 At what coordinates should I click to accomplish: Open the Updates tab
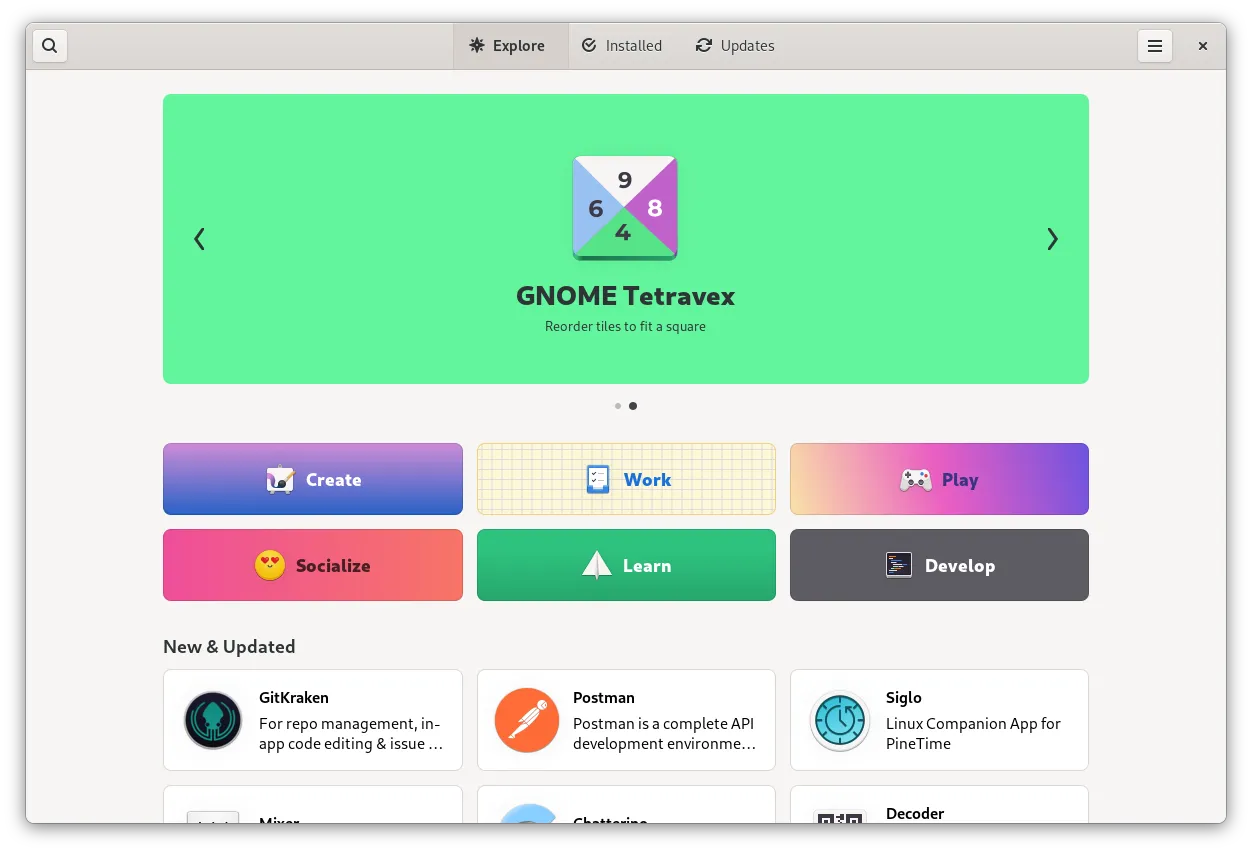point(735,46)
